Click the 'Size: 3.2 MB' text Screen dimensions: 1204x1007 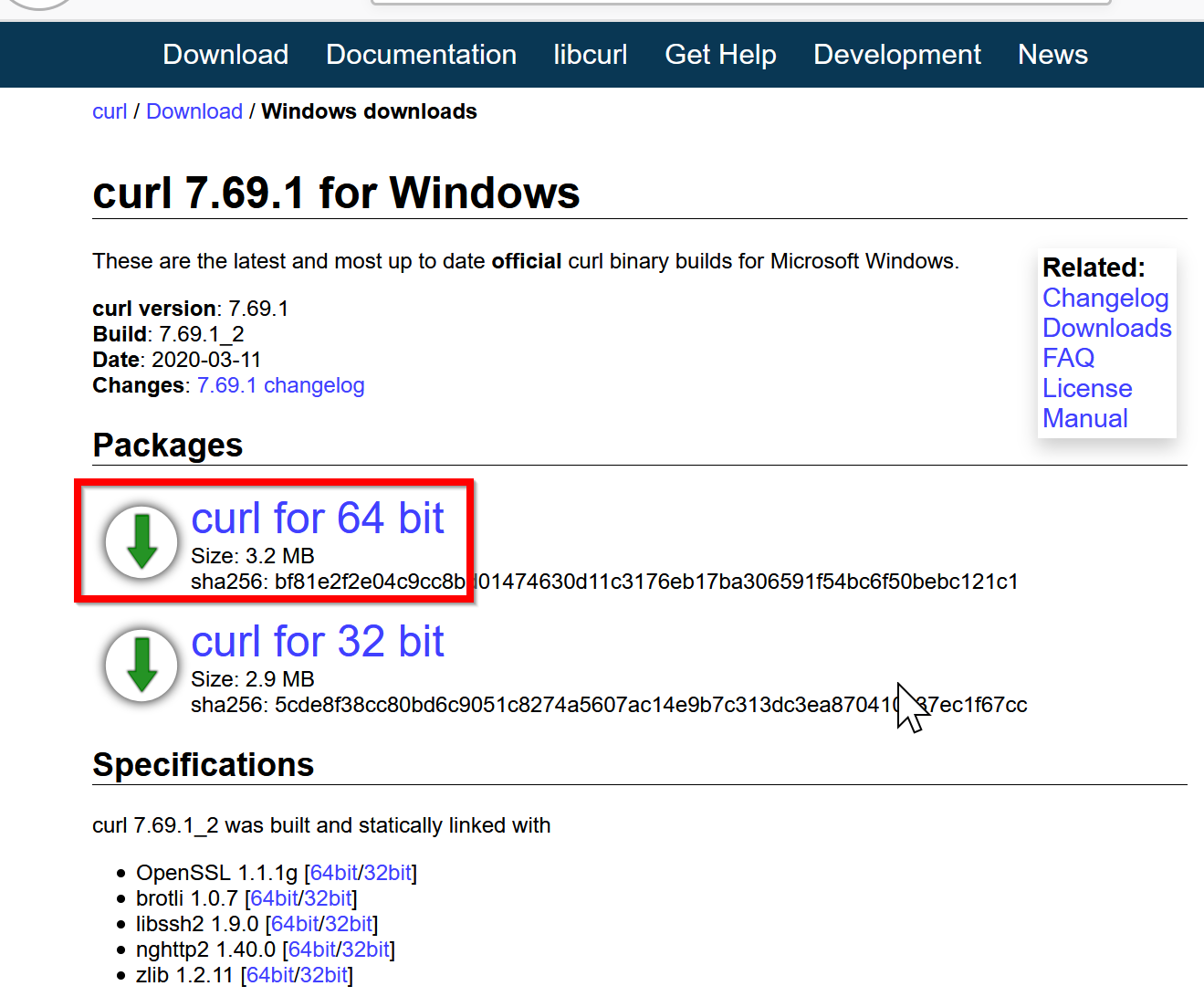click(253, 556)
